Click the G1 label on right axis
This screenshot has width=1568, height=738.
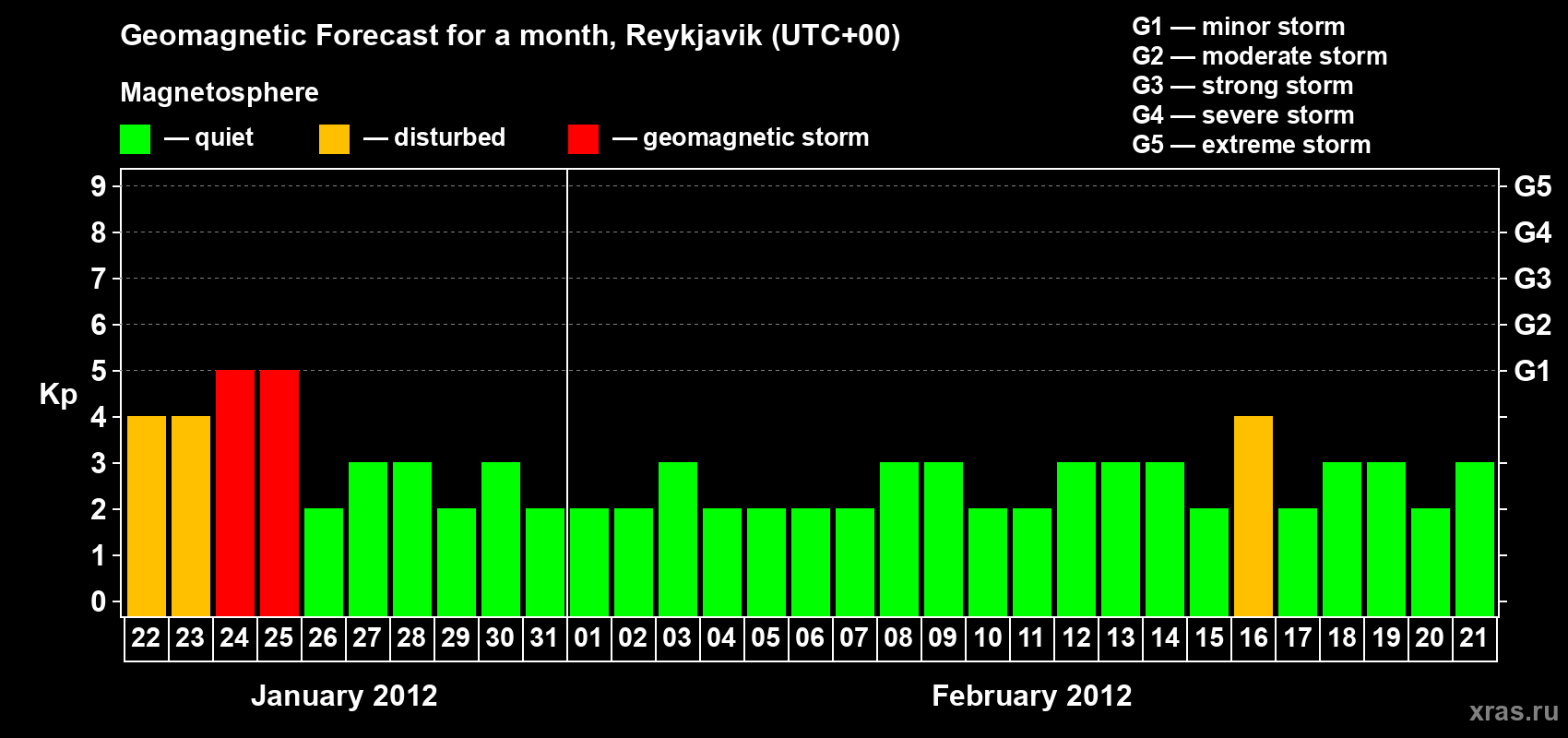pos(1533,371)
